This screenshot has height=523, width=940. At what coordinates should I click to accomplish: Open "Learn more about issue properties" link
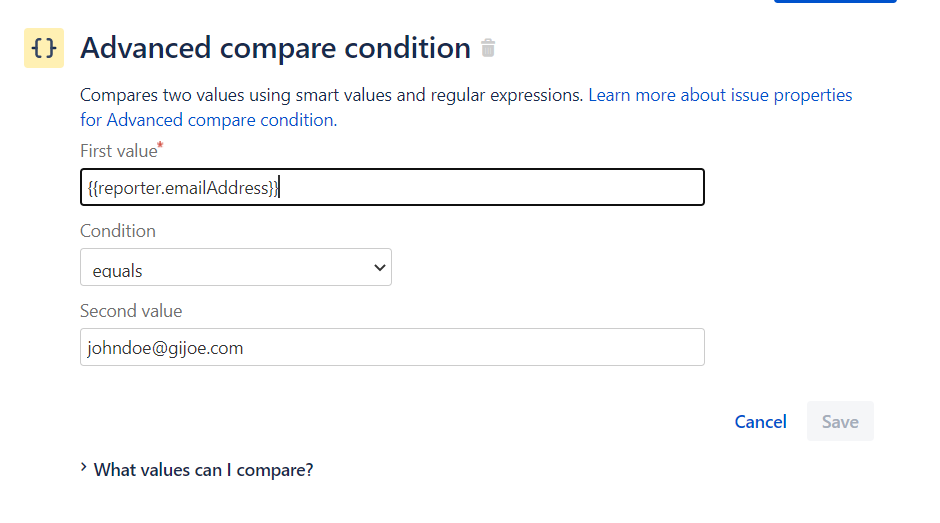pos(720,95)
